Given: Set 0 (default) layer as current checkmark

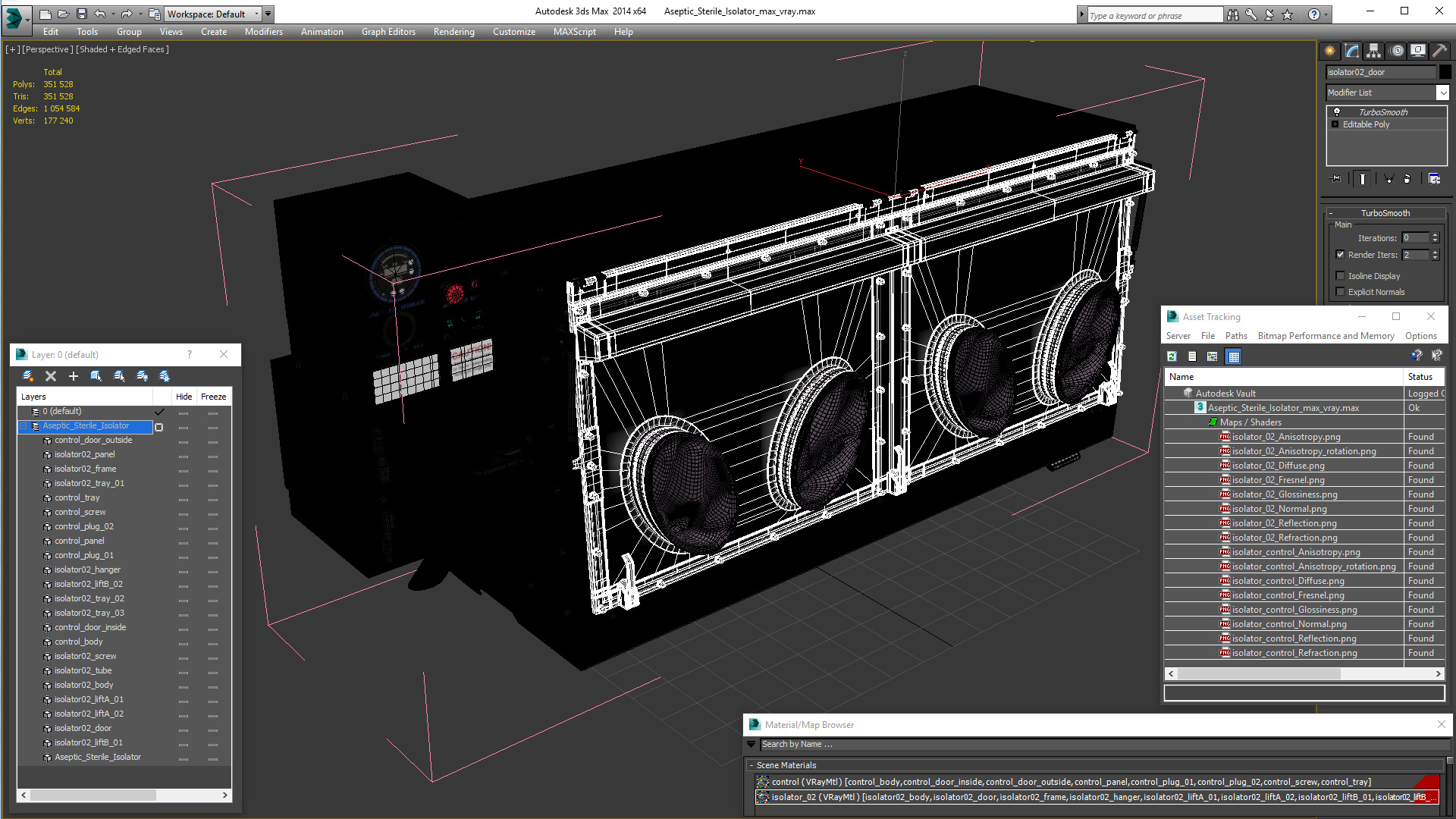Looking at the screenshot, I should click(x=159, y=412).
